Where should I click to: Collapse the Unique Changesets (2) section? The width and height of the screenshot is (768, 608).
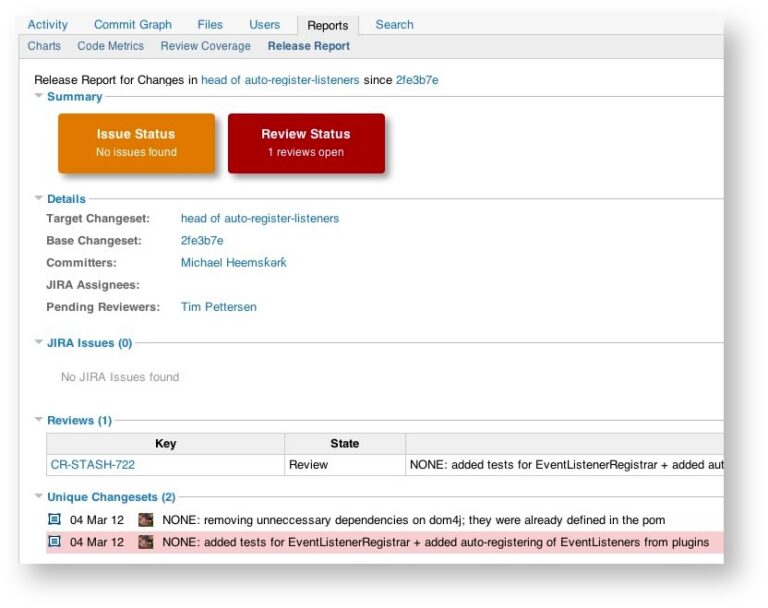coord(39,496)
